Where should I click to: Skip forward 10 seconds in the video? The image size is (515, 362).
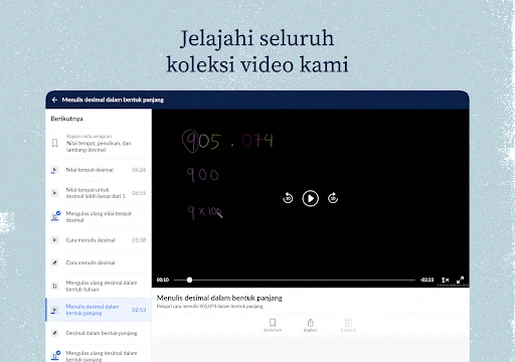click(333, 198)
